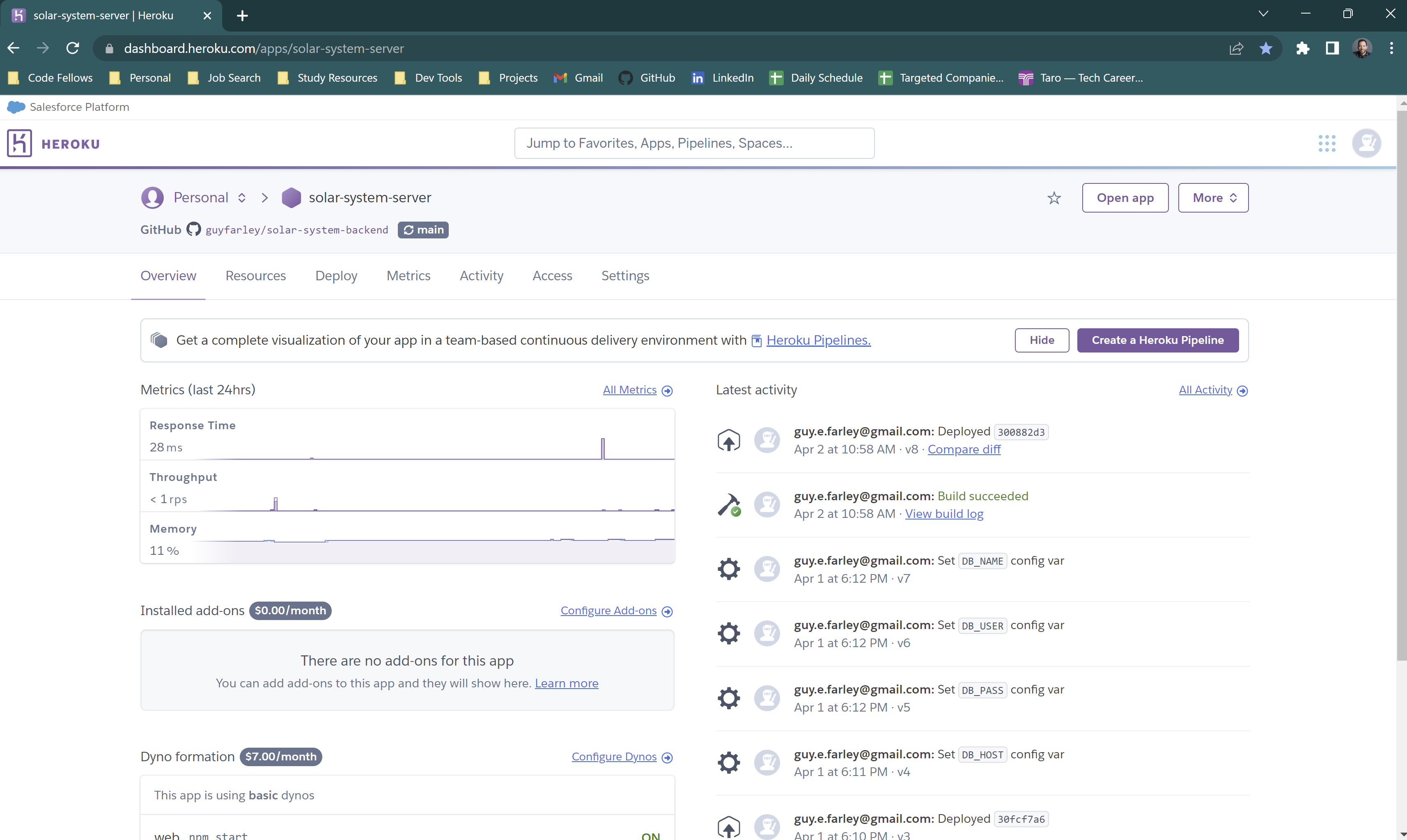Click the arrow icon next to Configure Add-ons
1407x840 pixels.
click(667, 611)
